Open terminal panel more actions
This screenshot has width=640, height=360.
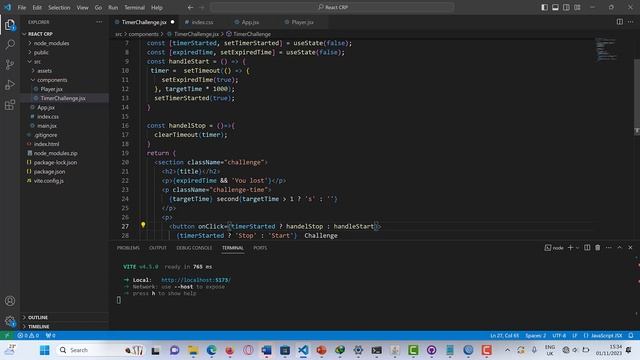(x=609, y=248)
